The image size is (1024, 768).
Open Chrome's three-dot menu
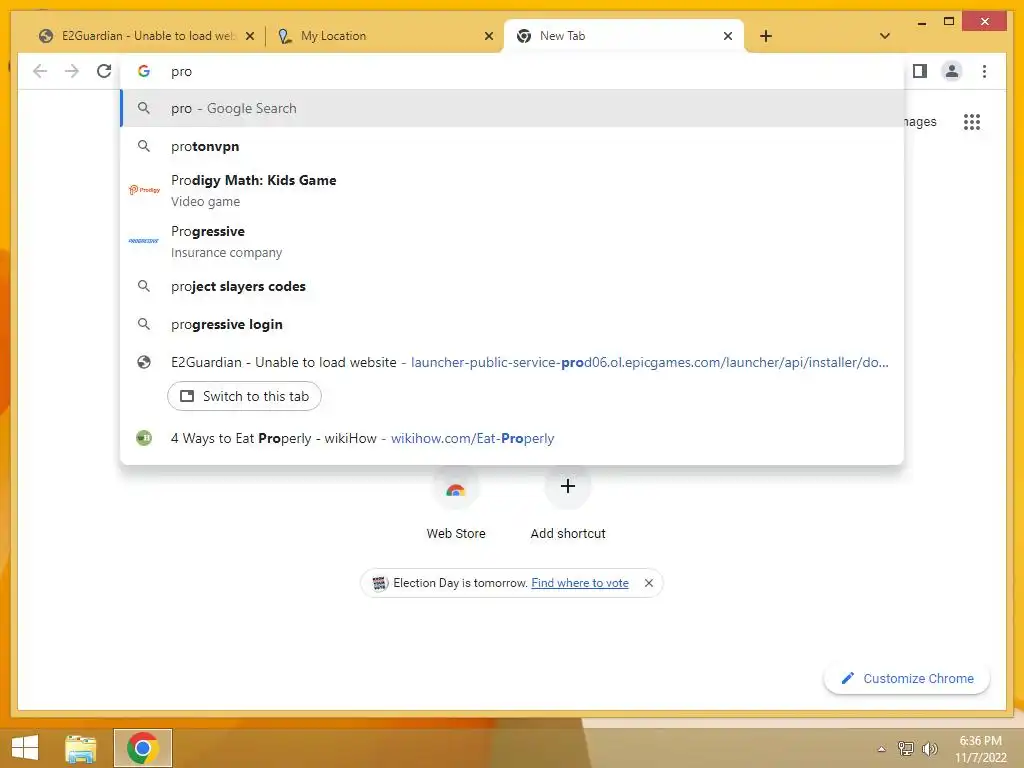click(984, 71)
